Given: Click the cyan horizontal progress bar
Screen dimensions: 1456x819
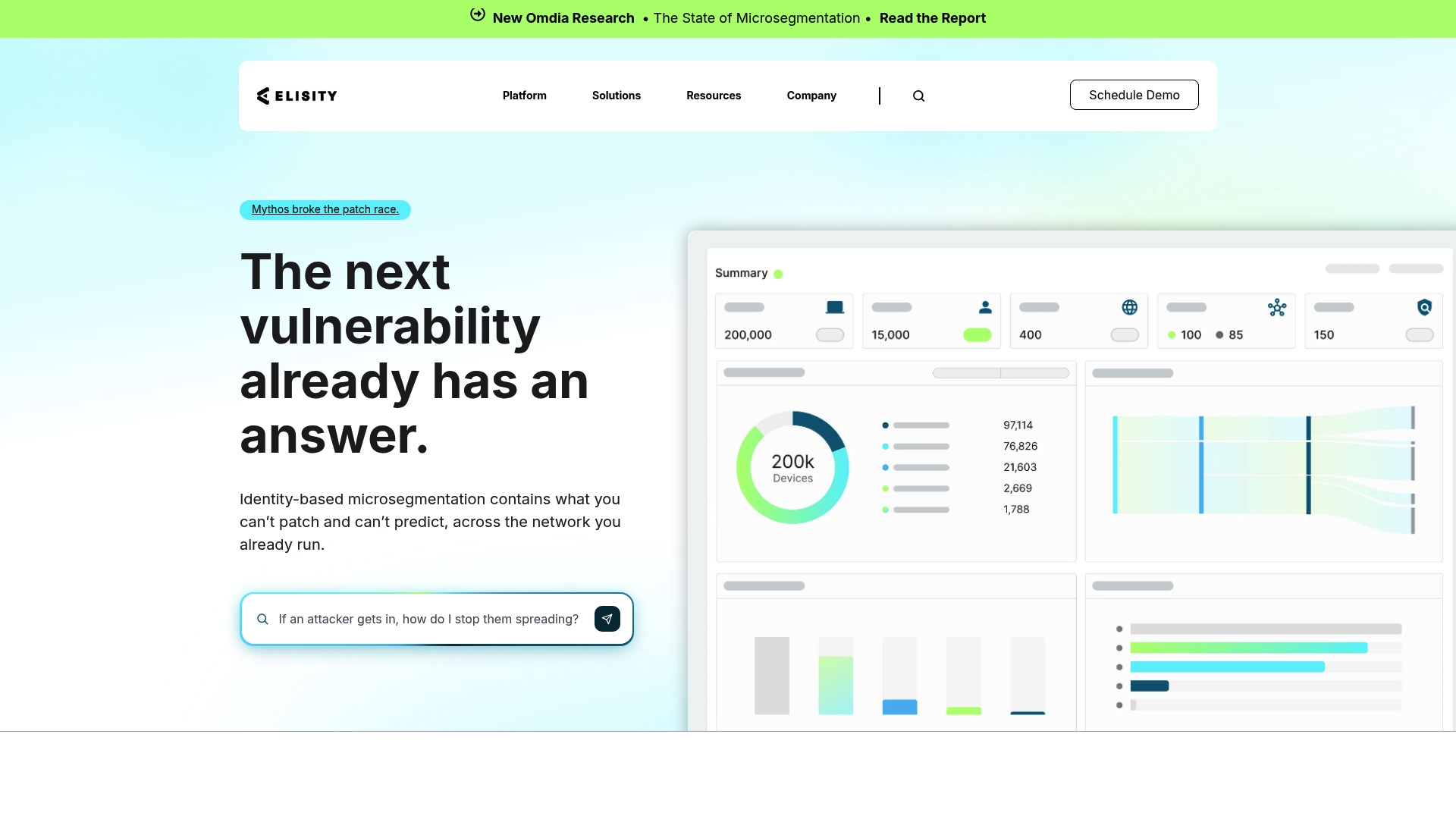Looking at the screenshot, I should click(x=1227, y=667).
